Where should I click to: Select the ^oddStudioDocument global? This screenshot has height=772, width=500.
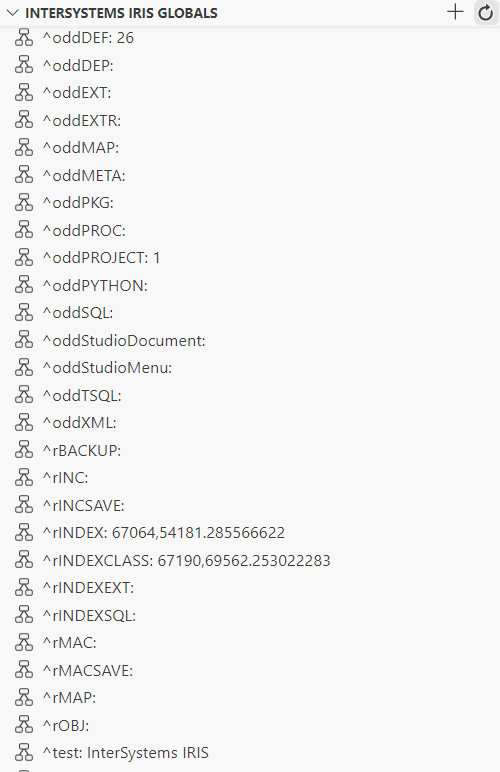coord(250,340)
